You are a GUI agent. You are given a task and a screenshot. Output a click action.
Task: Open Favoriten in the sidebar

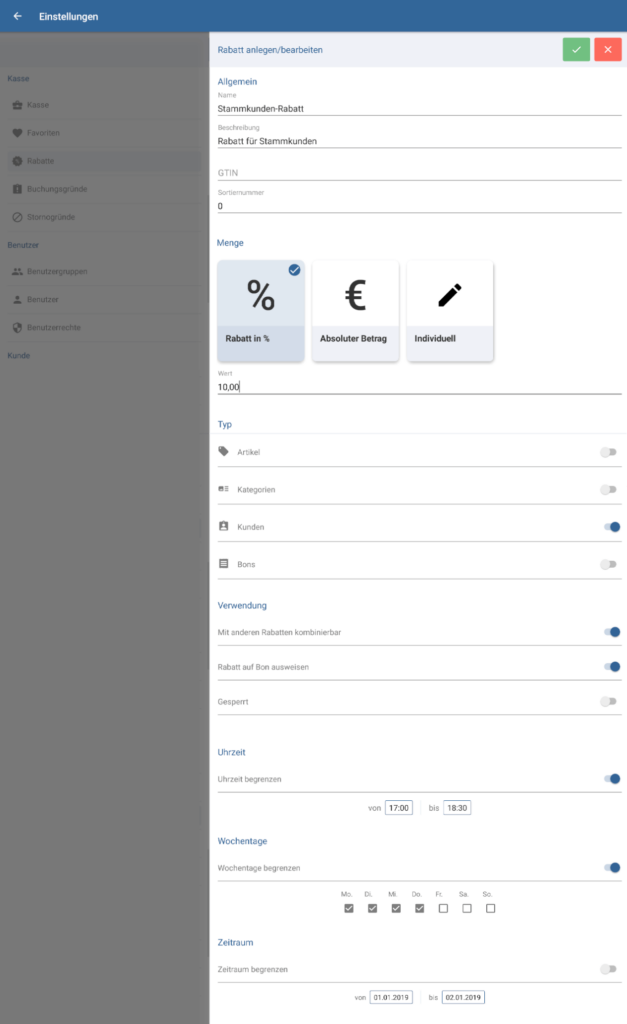click(x=44, y=133)
